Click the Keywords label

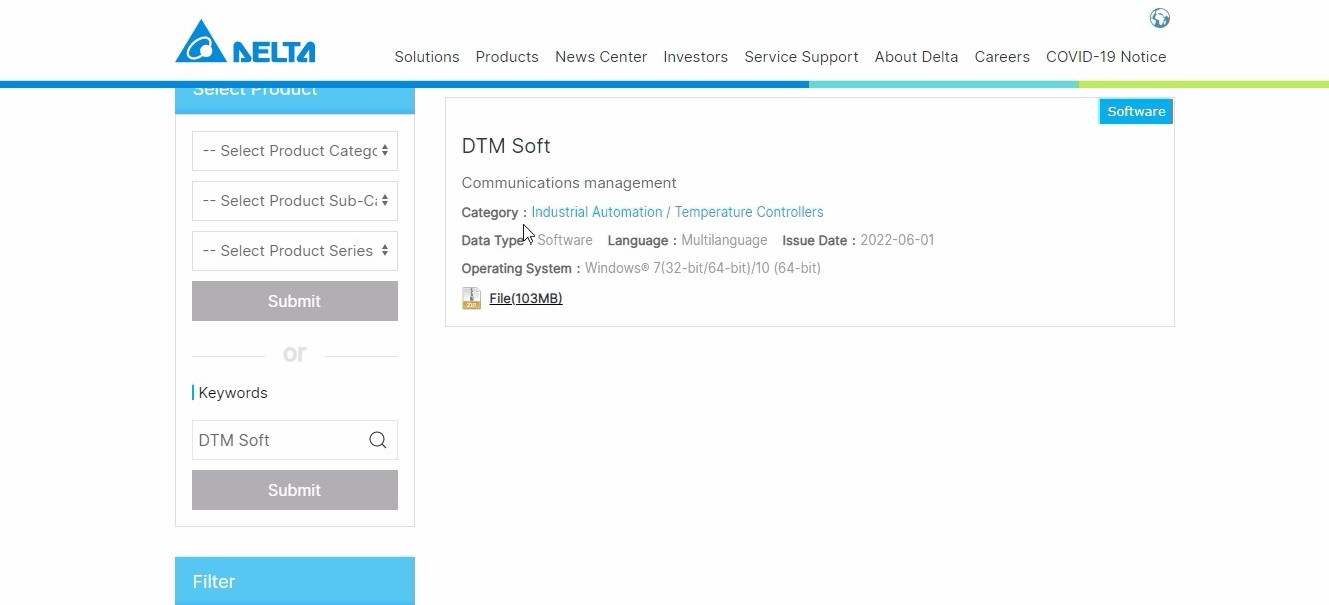233,393
